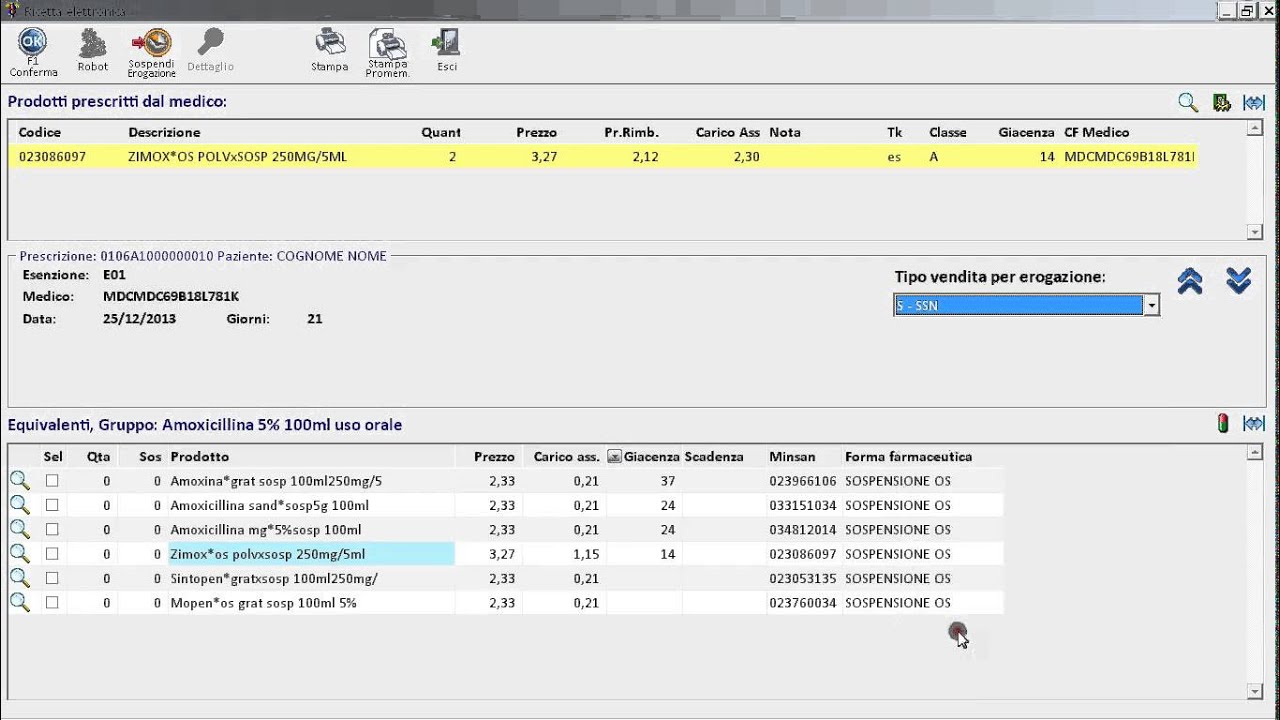The width and height of the screenshot is (1280, 720).
Task: Click the double down-arrow navigation icon
Action: pos(1238,282)
